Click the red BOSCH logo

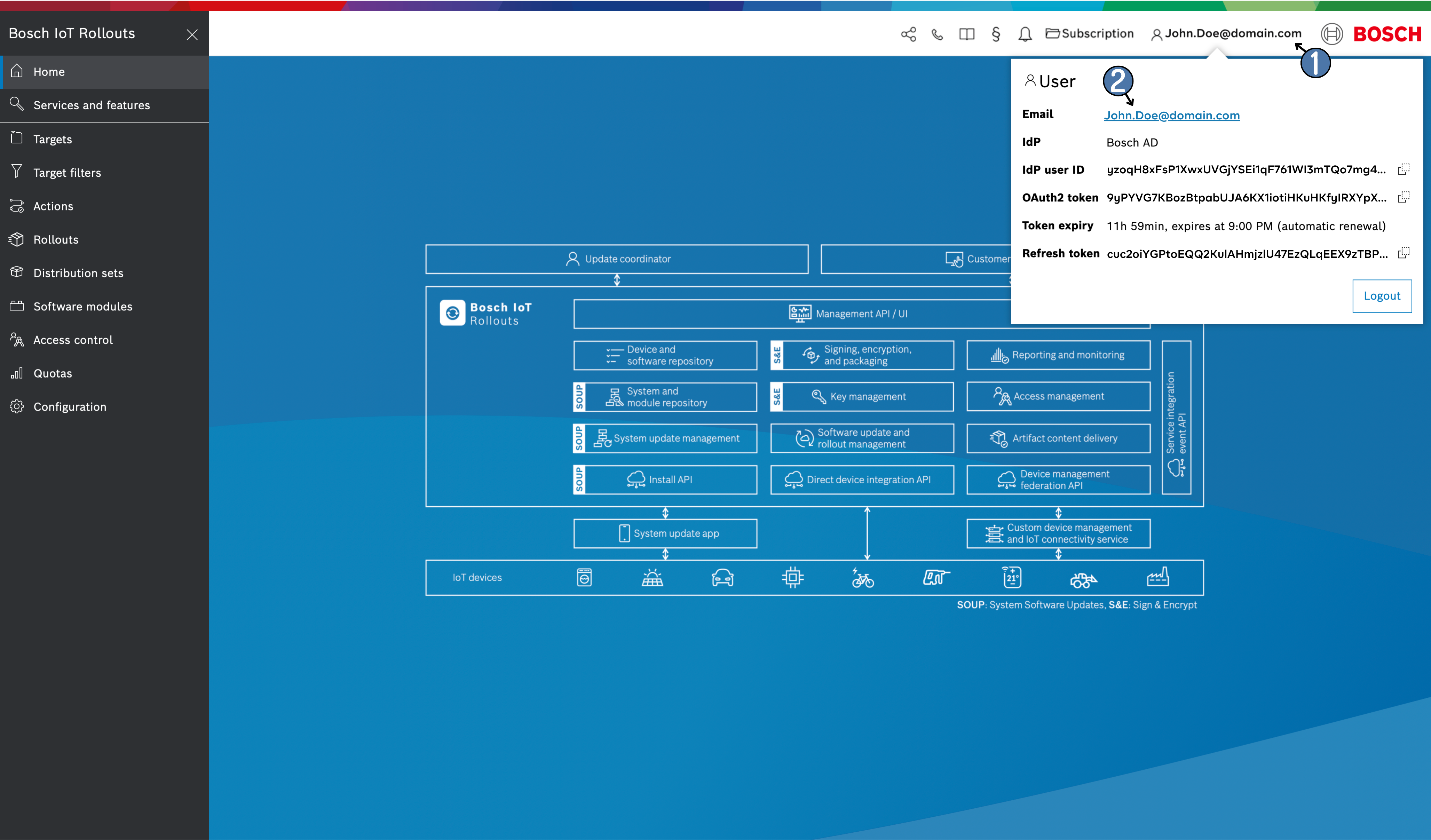click(x=1386, y=34)
